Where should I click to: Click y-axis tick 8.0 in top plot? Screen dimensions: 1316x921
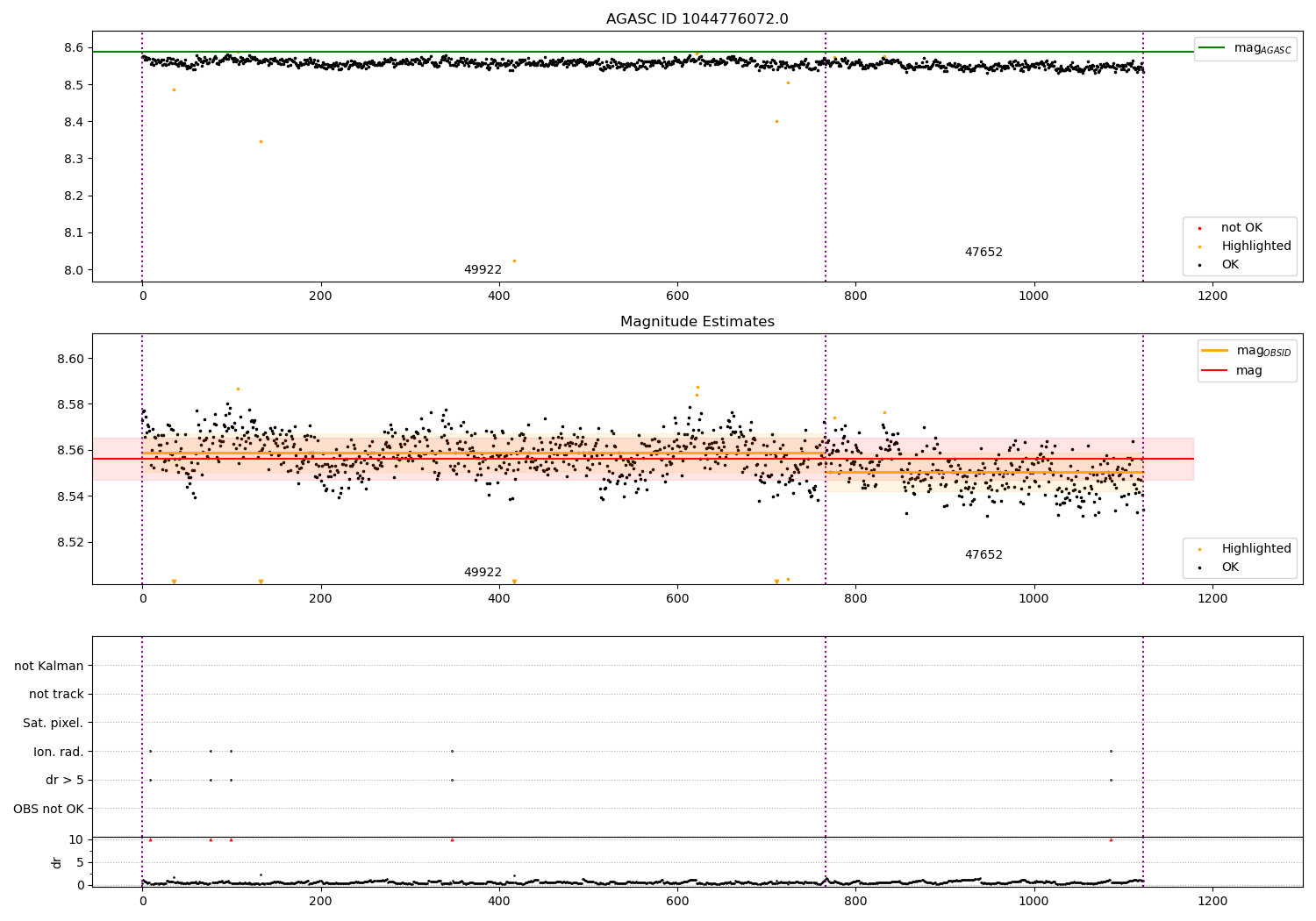(x=74, y=270)
